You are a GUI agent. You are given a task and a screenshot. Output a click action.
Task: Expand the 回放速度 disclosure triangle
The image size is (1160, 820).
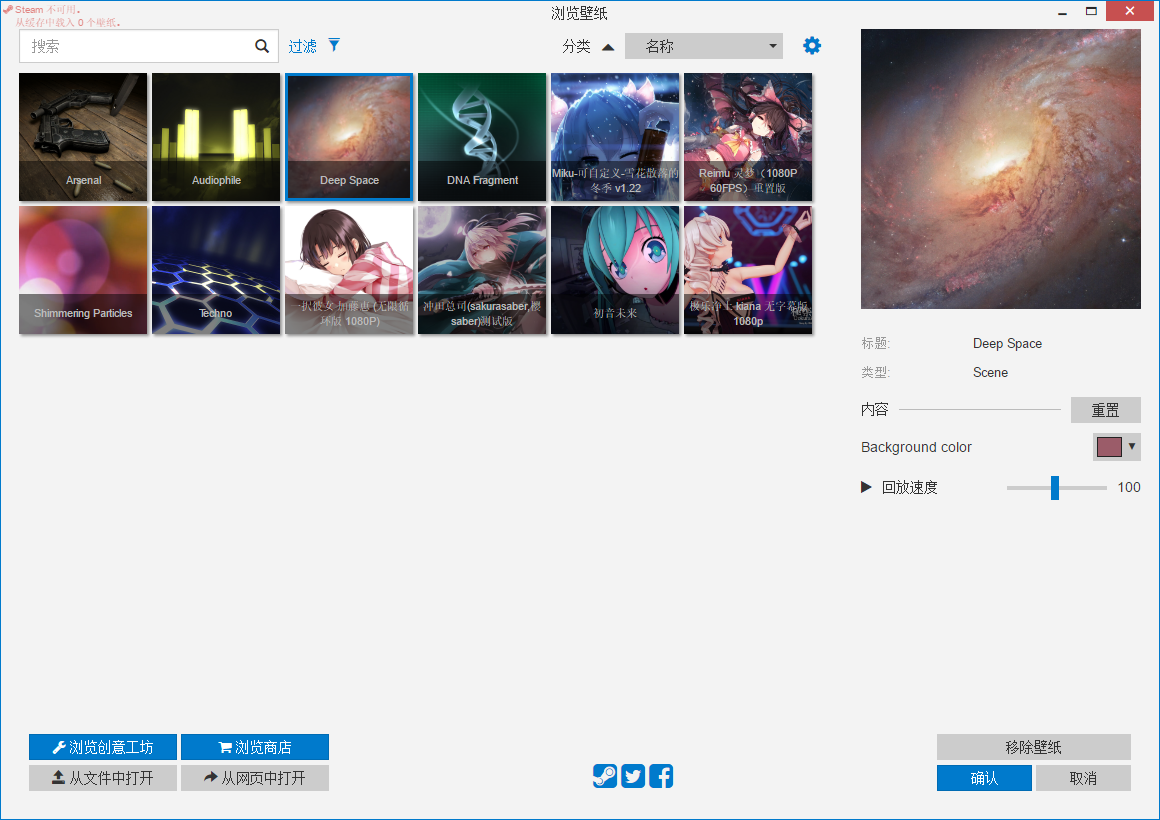(x=866, y=487)
